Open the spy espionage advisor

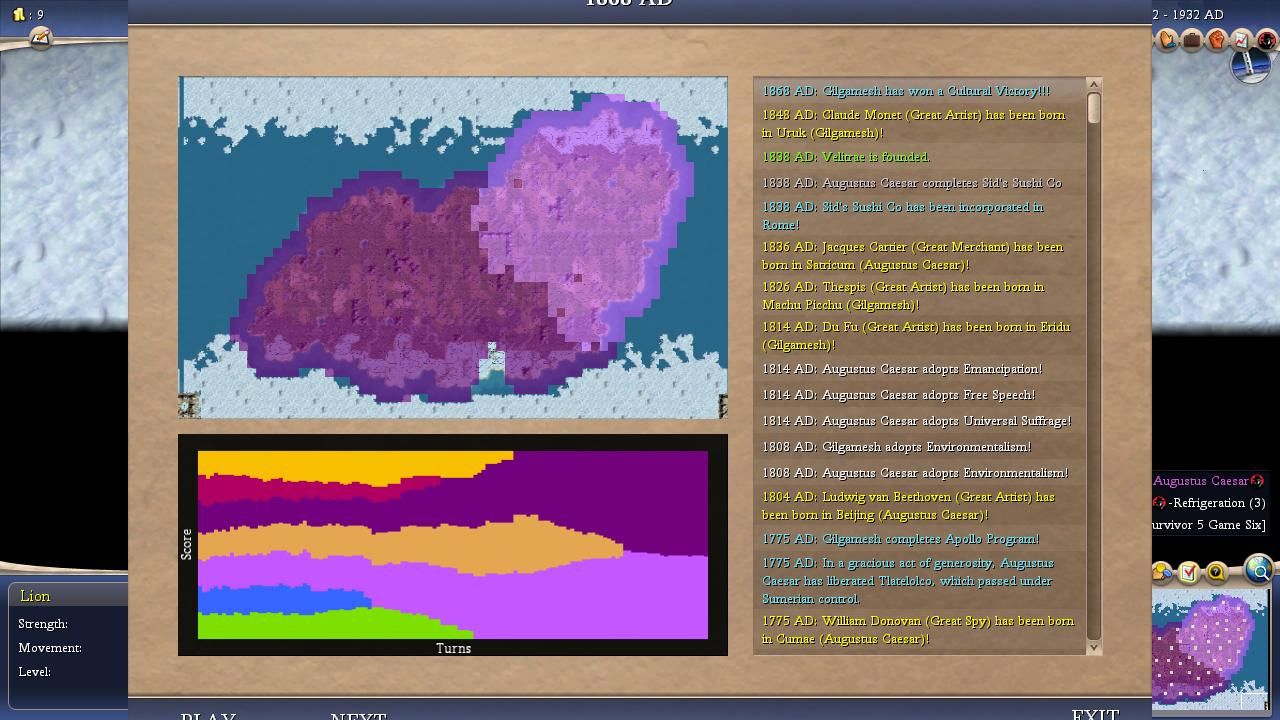click(x=1266, y=40)
